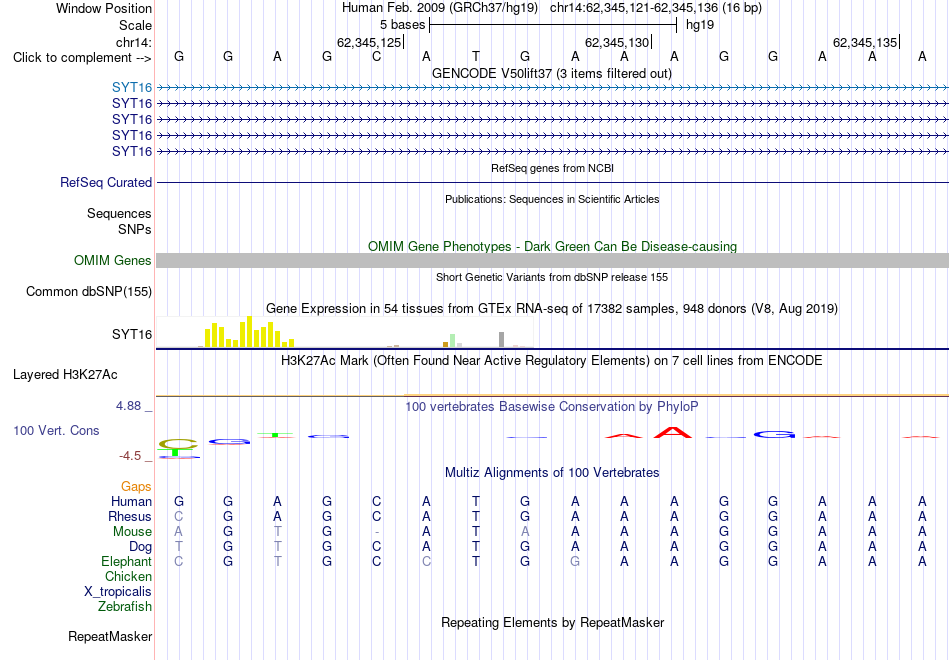950x660 pixels.
Task: Click the chr14: base position label
Action: click(x=133, y=42)
